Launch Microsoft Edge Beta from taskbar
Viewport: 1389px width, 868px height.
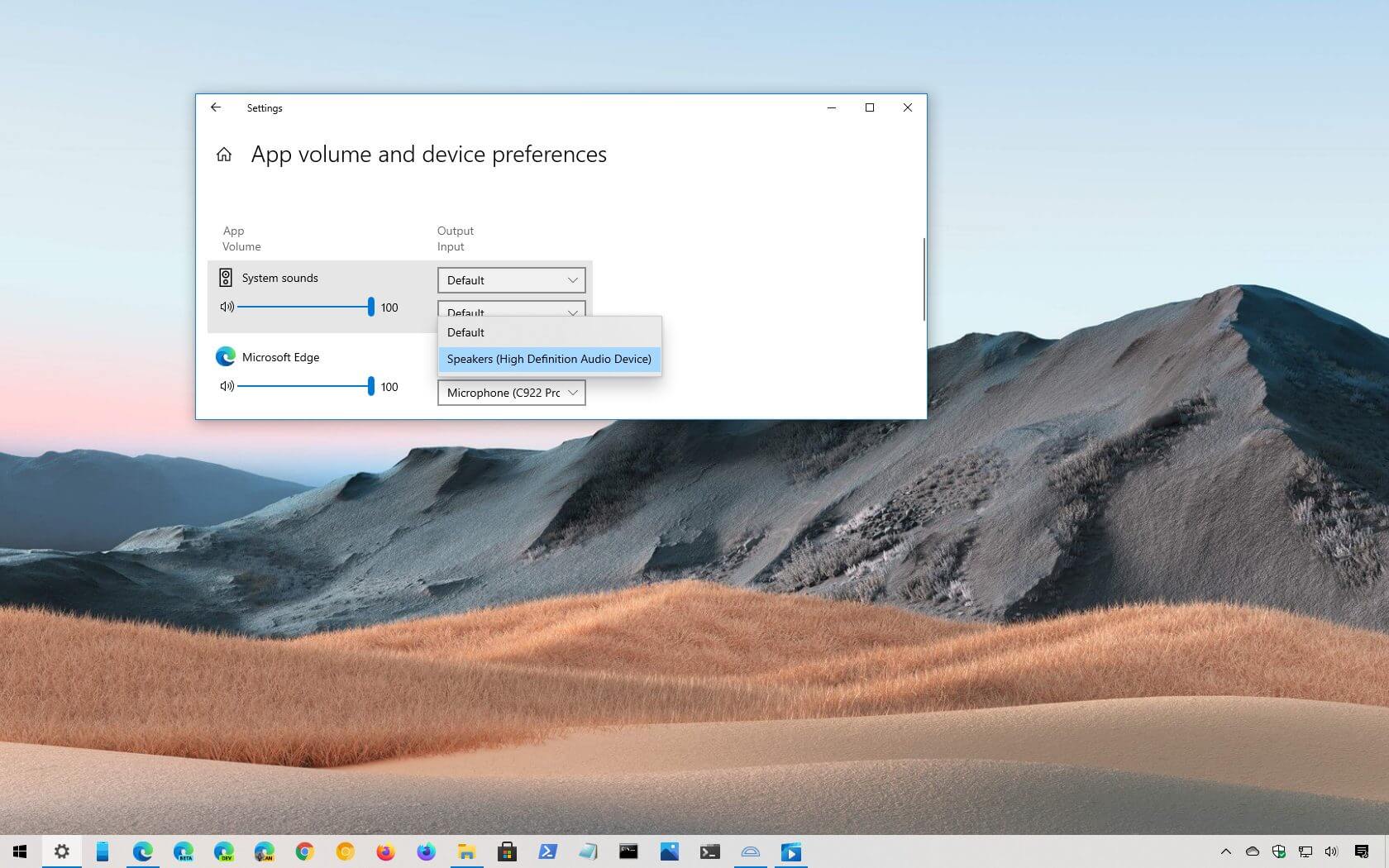tap(184, 851)
